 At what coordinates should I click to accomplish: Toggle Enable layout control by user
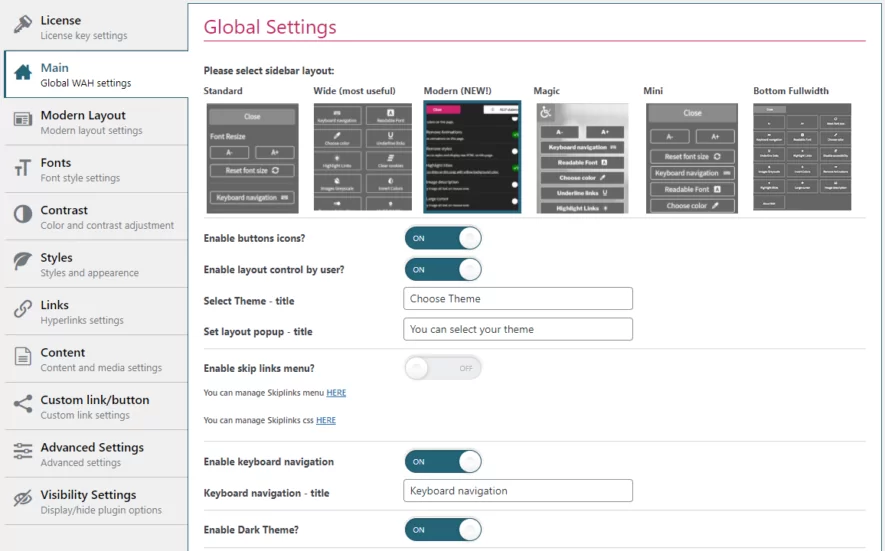tap(443, 269)
